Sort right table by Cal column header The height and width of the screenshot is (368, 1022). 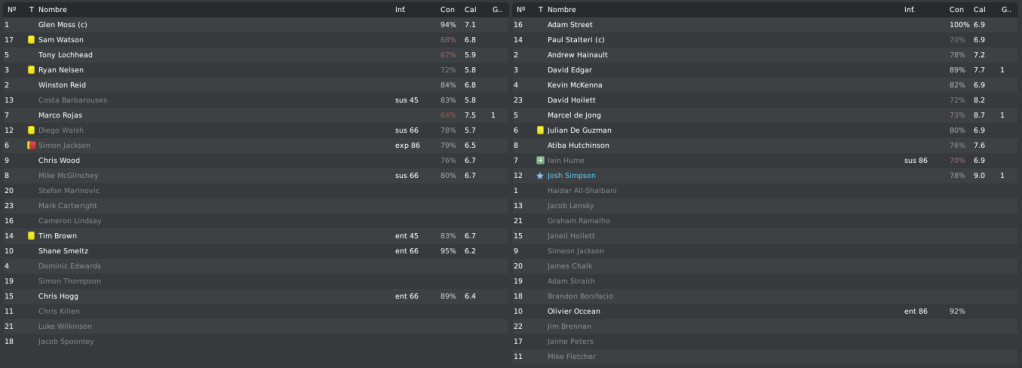[x=980, y=10]
